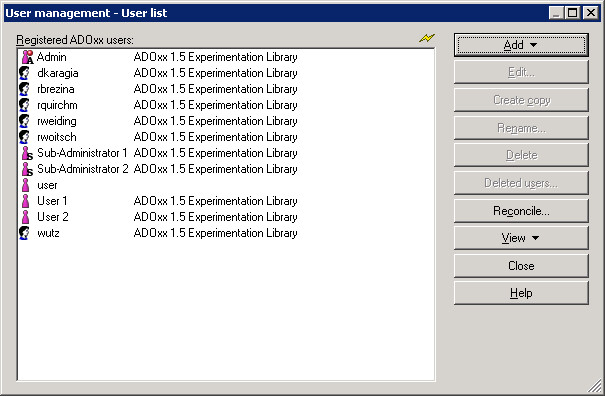Click the Admin user icon
The height and width of the screenshot is (396, 605).
click(x=27, y=57)
